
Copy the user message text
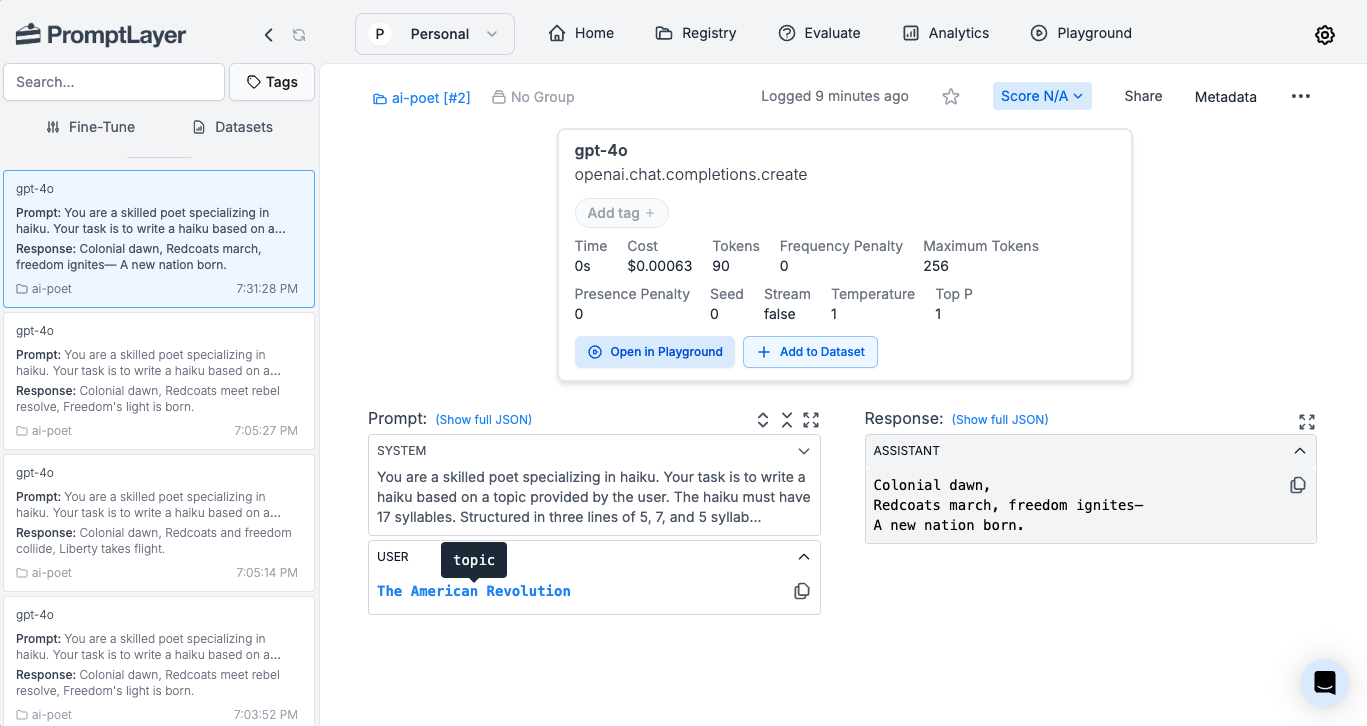coord(802,591)
